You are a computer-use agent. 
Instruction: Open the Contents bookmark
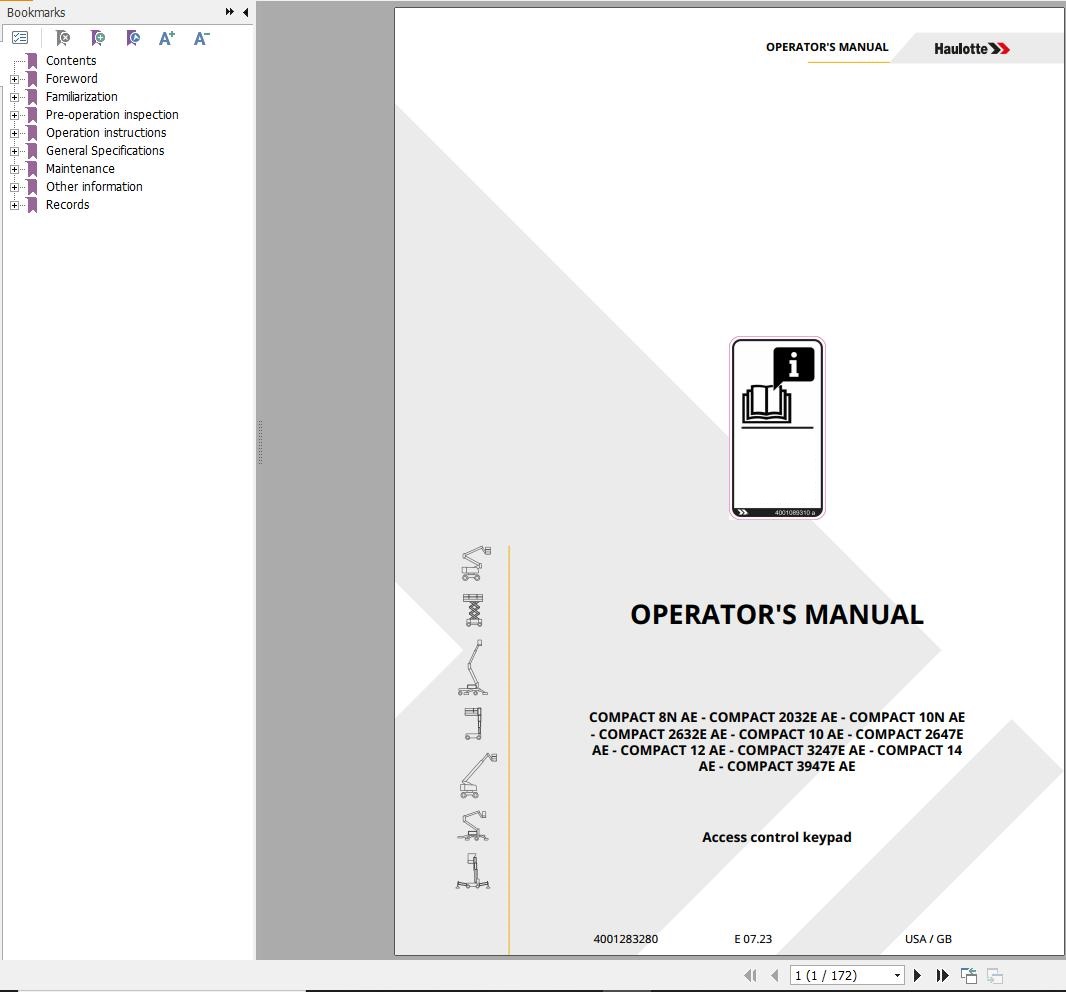click(x=71, y=61)
